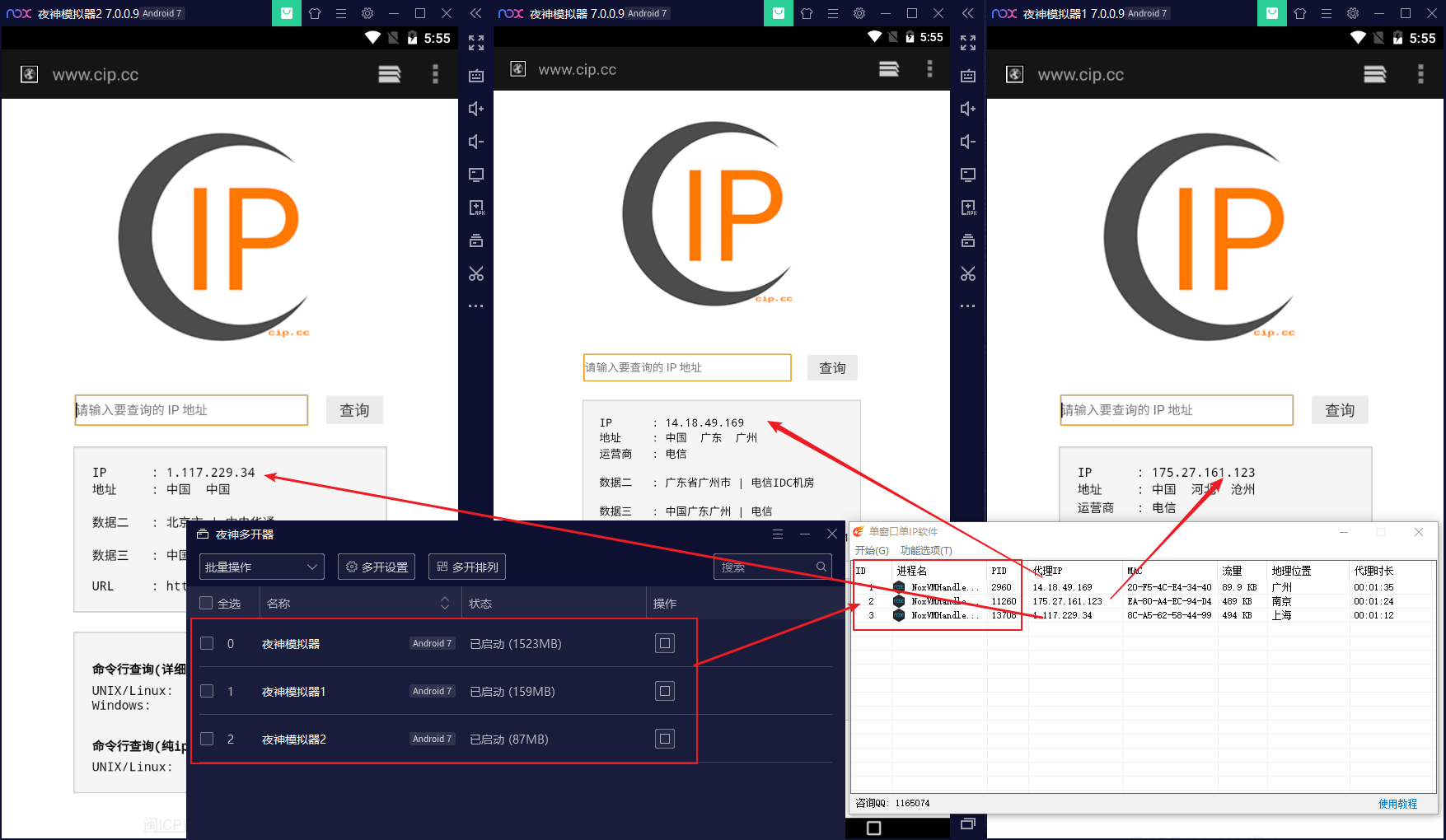The width and height of the screenshot is (1446, 840).
Task: Click search magnifier in 夜神多开器
Action: point(821,567)
